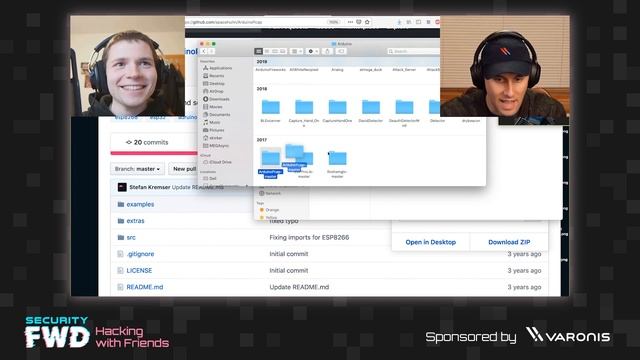Screen dimensions: 640x360
Task: Click the Finder search field
Action: 413,51
